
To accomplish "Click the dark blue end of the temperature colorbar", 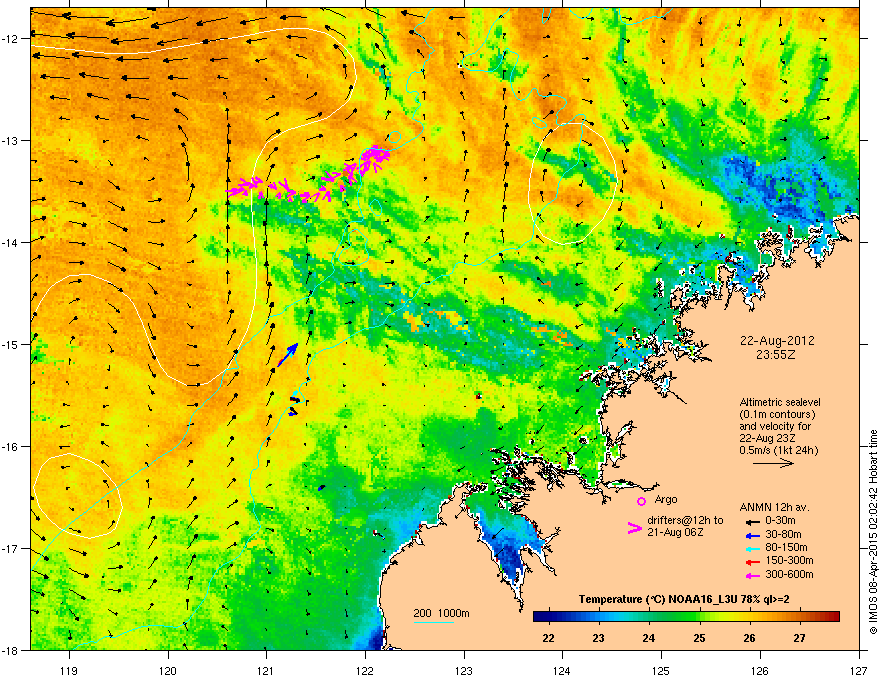I will click(x=540, y=617).
